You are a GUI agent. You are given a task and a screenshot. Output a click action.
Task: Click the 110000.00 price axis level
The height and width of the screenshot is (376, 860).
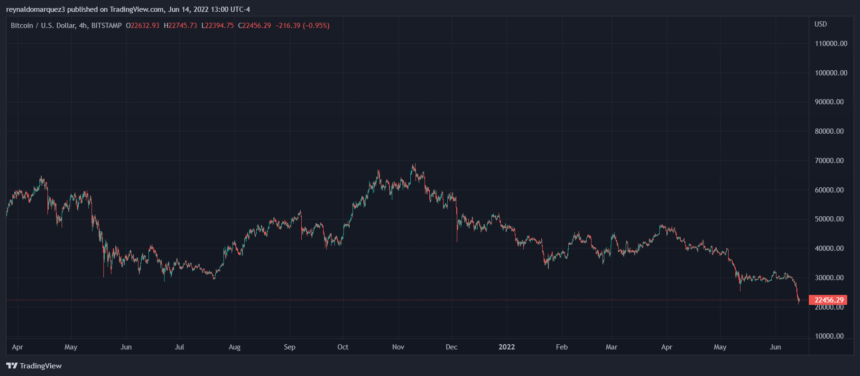[828, 43]
